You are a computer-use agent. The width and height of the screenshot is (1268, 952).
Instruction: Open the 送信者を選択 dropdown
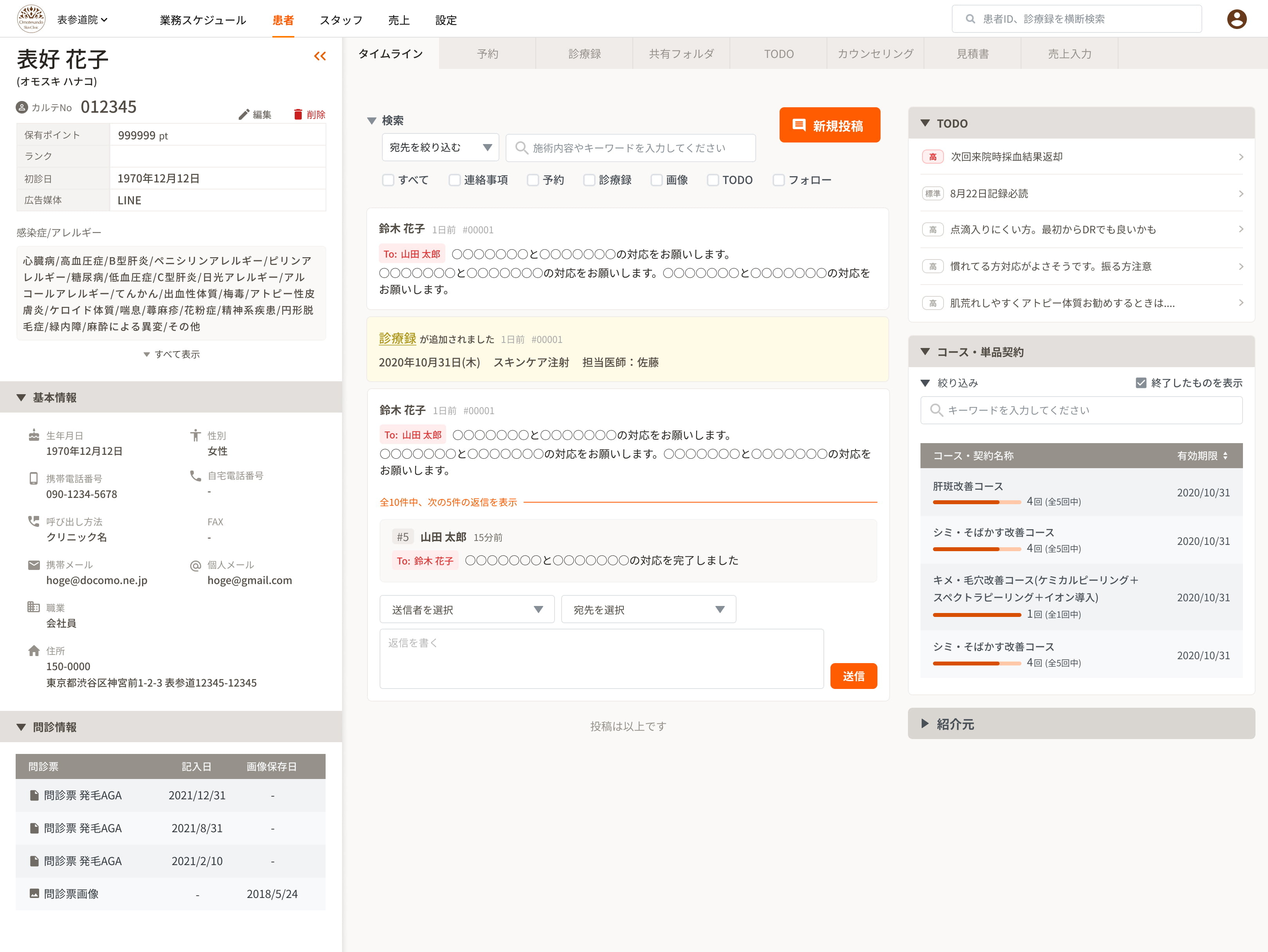click(x=466, y=609)
